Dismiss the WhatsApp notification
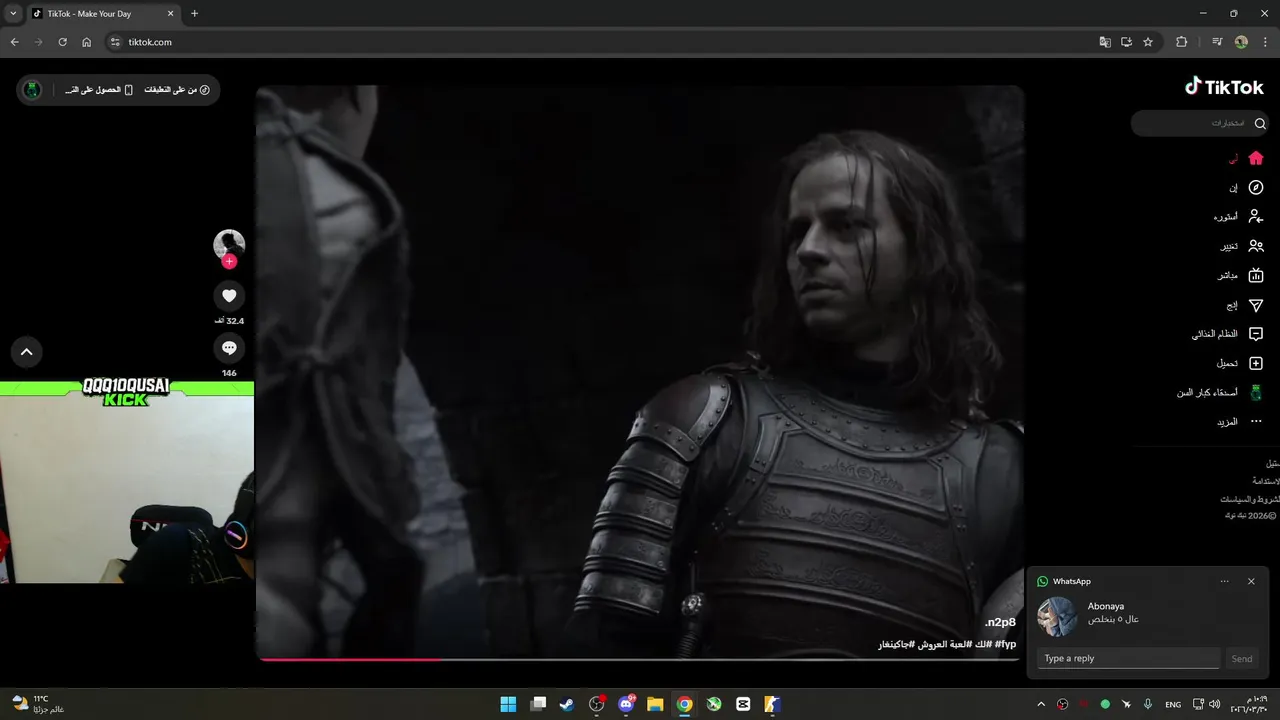This screenshot has height=720, width=1280. (x=1251, y=581)
